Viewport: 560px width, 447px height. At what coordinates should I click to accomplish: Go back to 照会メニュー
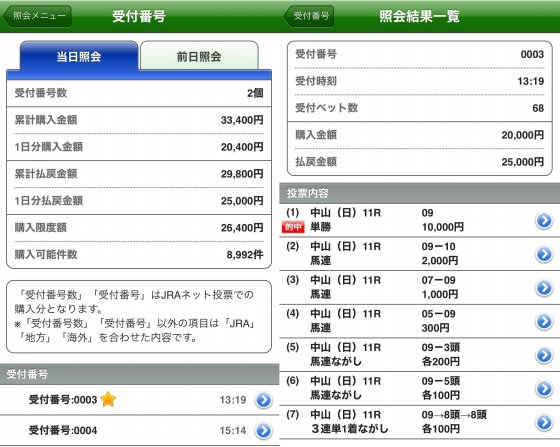(x=37, y=16)
